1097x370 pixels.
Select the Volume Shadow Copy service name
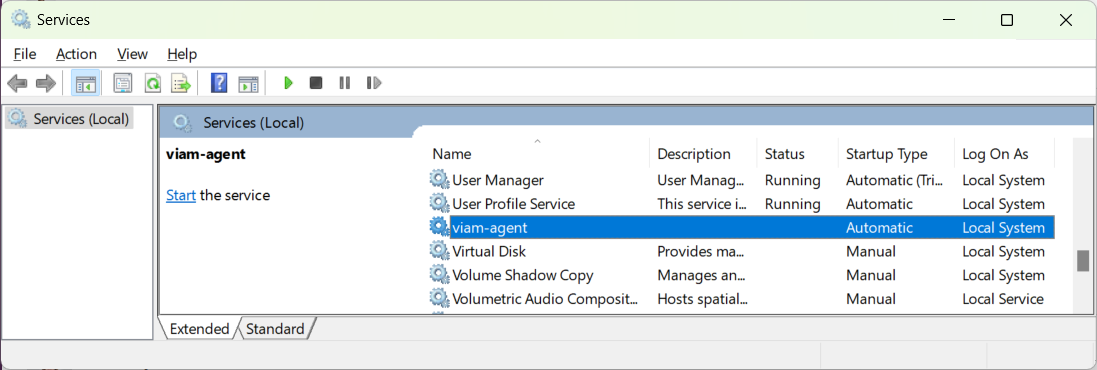click(523, 275)
